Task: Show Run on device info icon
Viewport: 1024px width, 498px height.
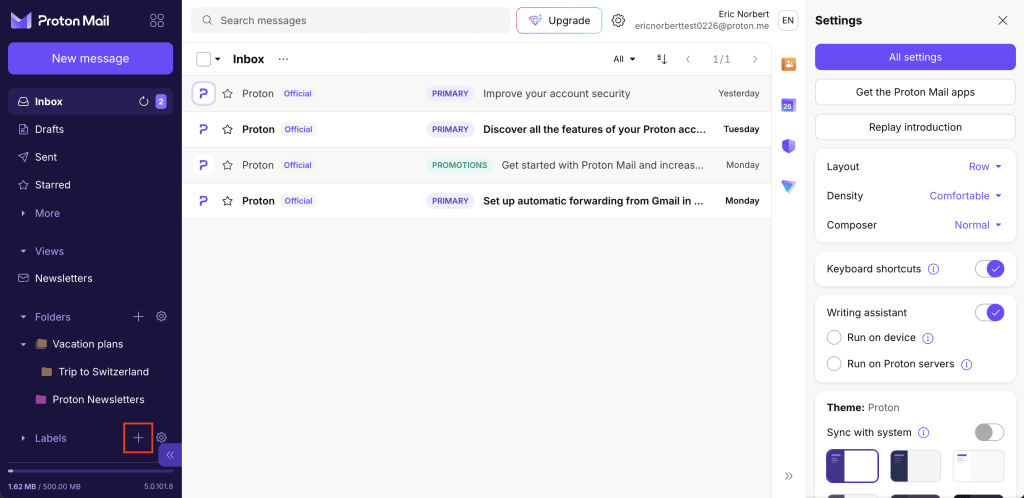Action: pyautogui.click(x=927, y=338)
